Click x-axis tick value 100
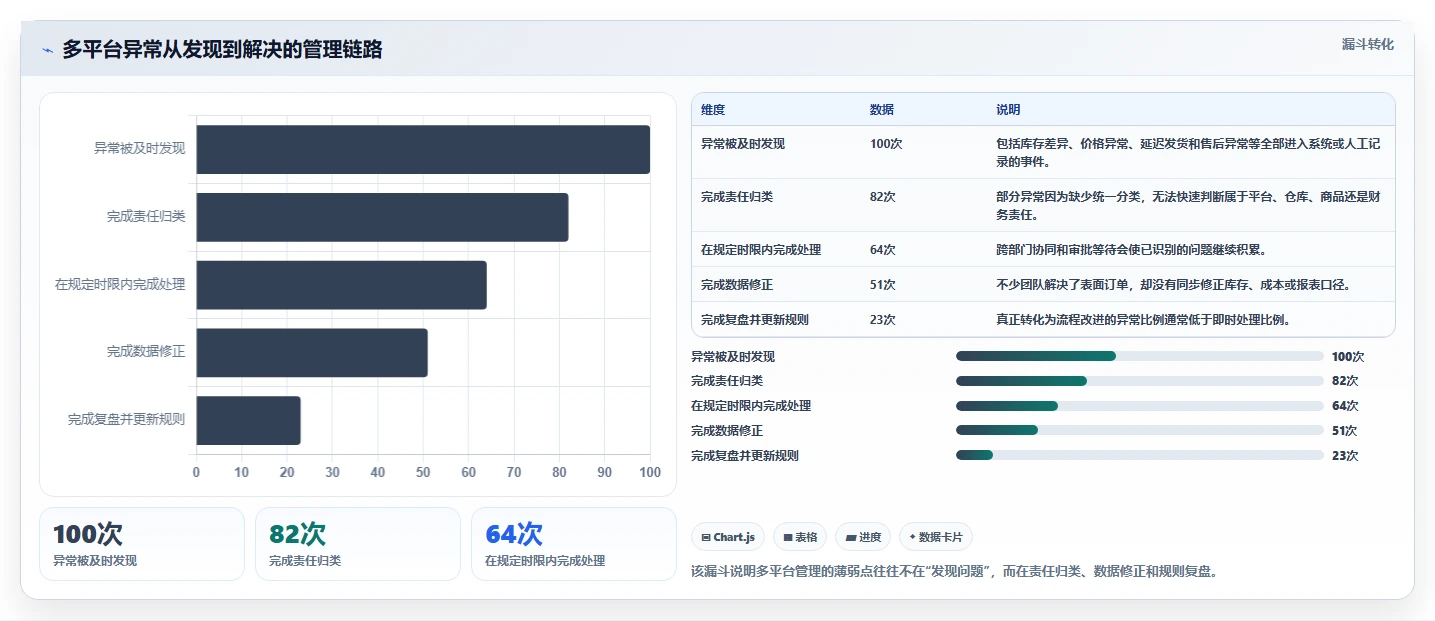 coord(650,472)
